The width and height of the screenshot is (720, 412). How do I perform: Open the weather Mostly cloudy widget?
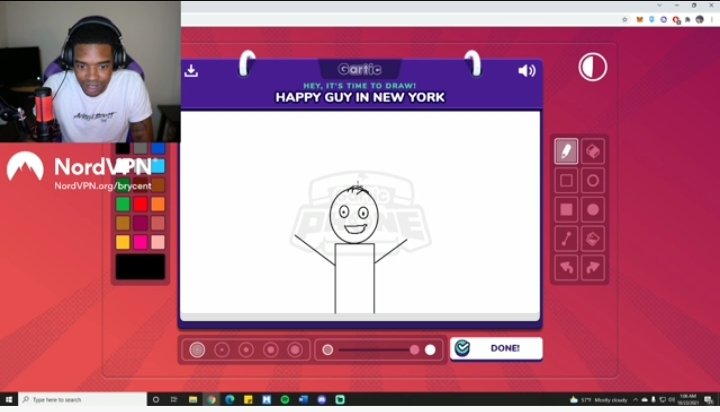[598, 400]
